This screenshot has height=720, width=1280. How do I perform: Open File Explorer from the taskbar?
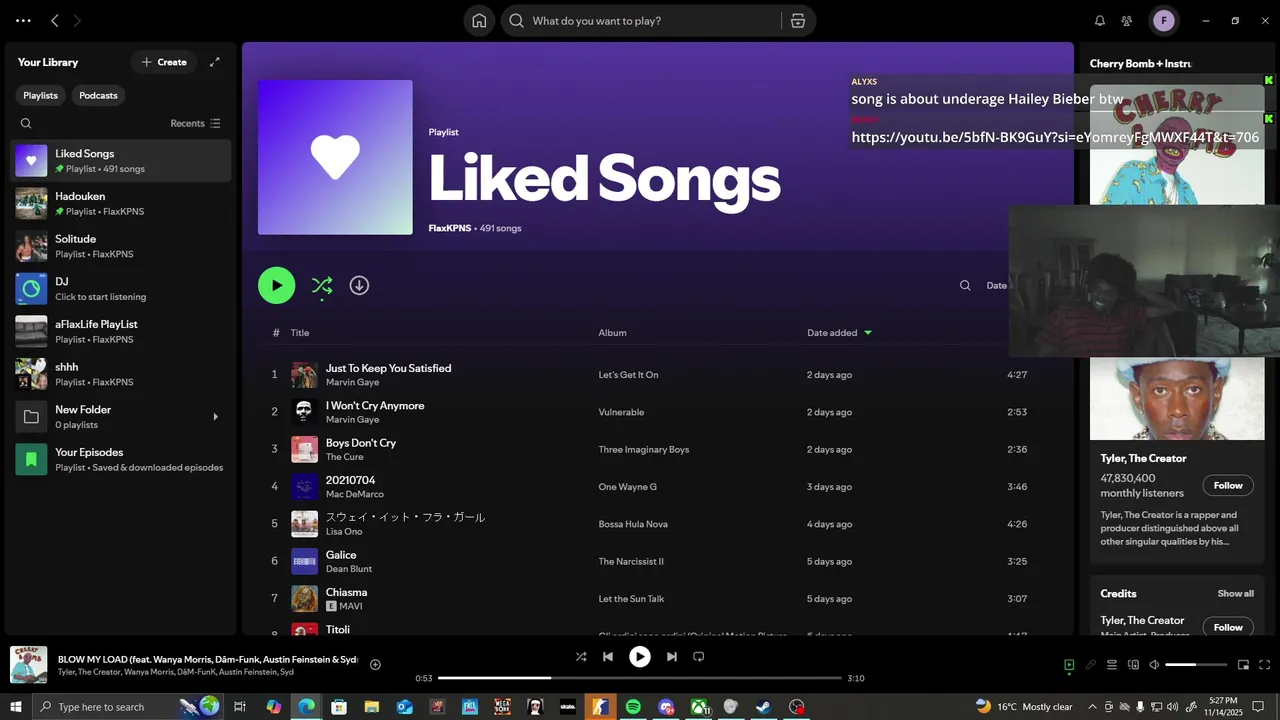tap(372, 707)
